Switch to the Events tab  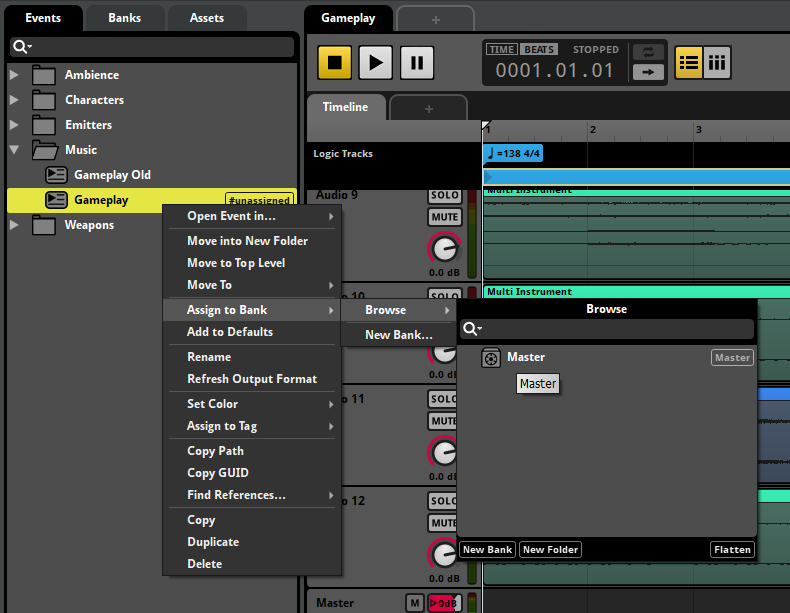[43, 18]
